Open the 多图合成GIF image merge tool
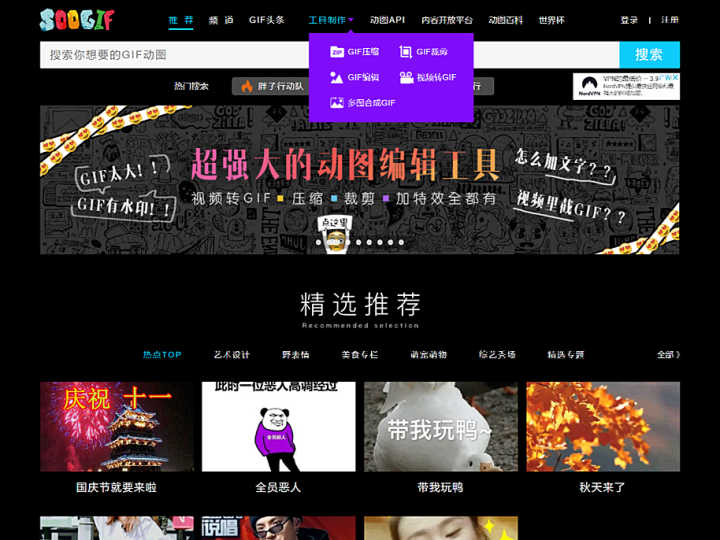Image resolution: width=720 pixels, height=540 pixels. 362,103
